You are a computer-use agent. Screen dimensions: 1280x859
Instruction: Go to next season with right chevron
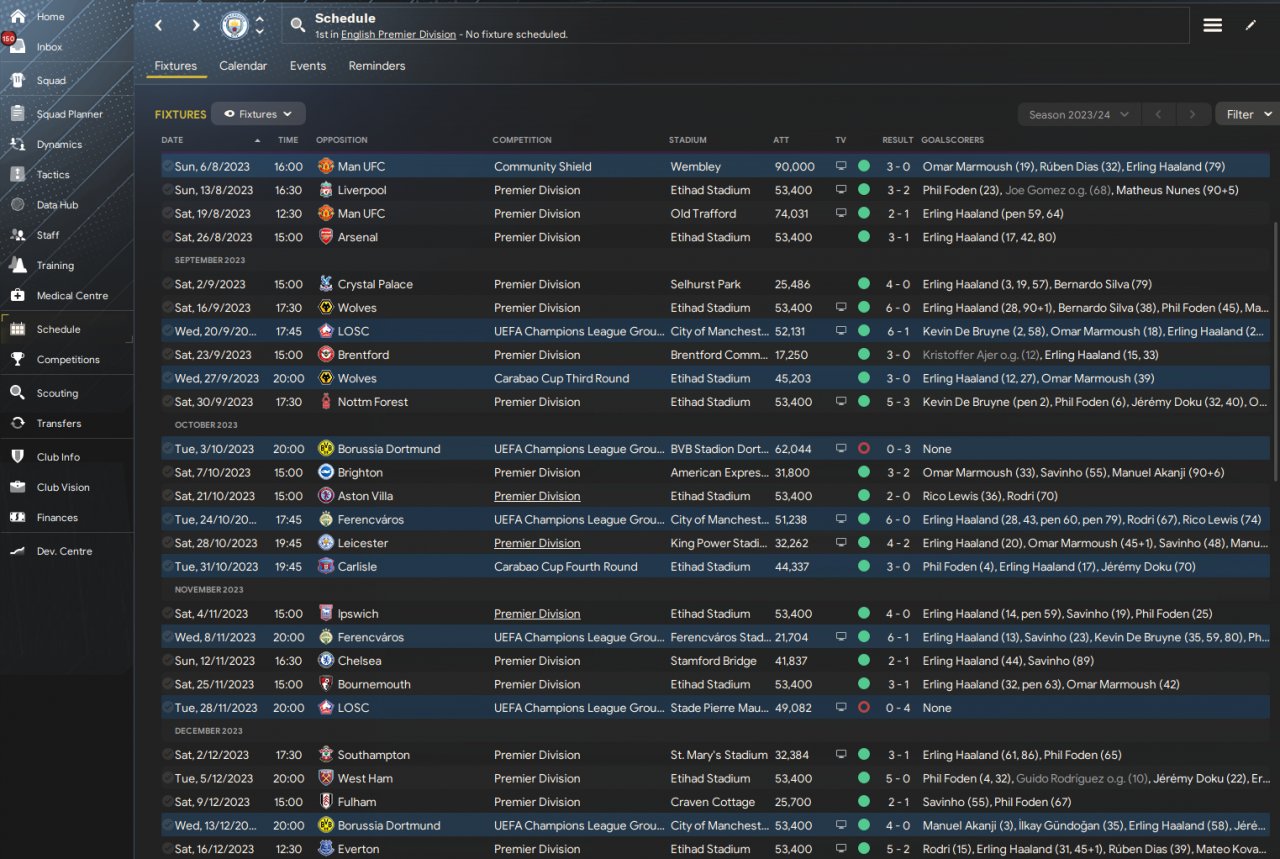[x=1192, y=115]
